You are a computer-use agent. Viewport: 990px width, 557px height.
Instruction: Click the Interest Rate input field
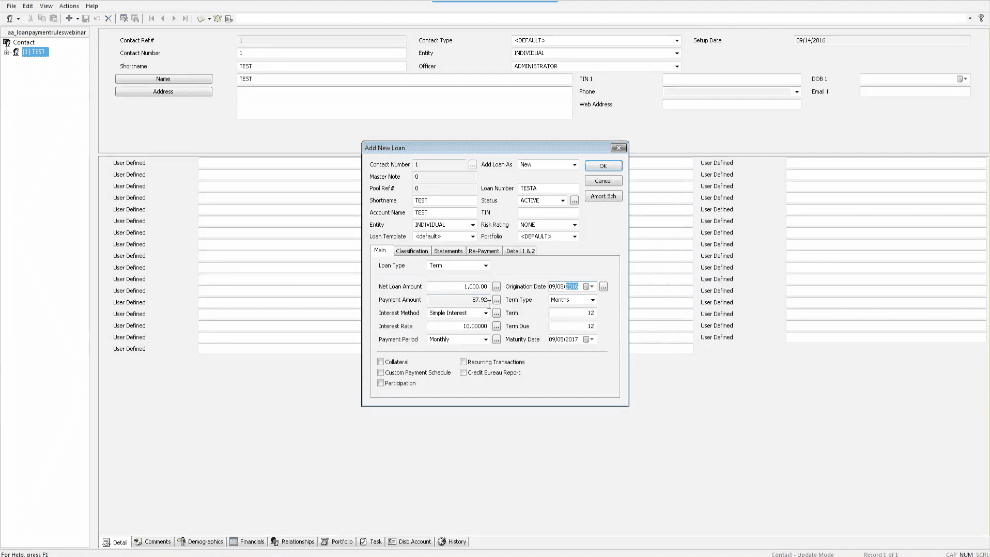[x=458, y=326]
